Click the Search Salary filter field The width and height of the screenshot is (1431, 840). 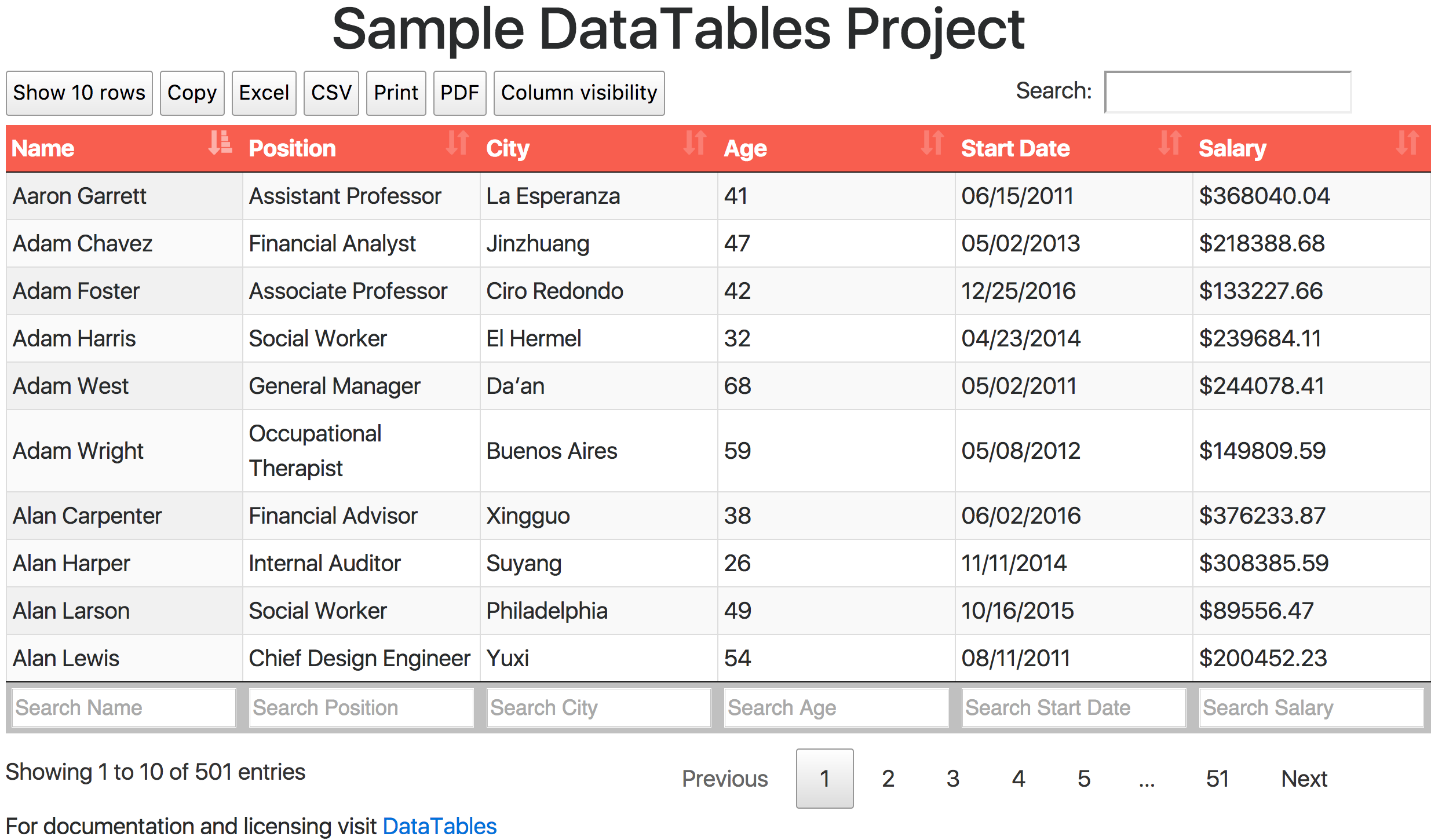coord(1311,707)
